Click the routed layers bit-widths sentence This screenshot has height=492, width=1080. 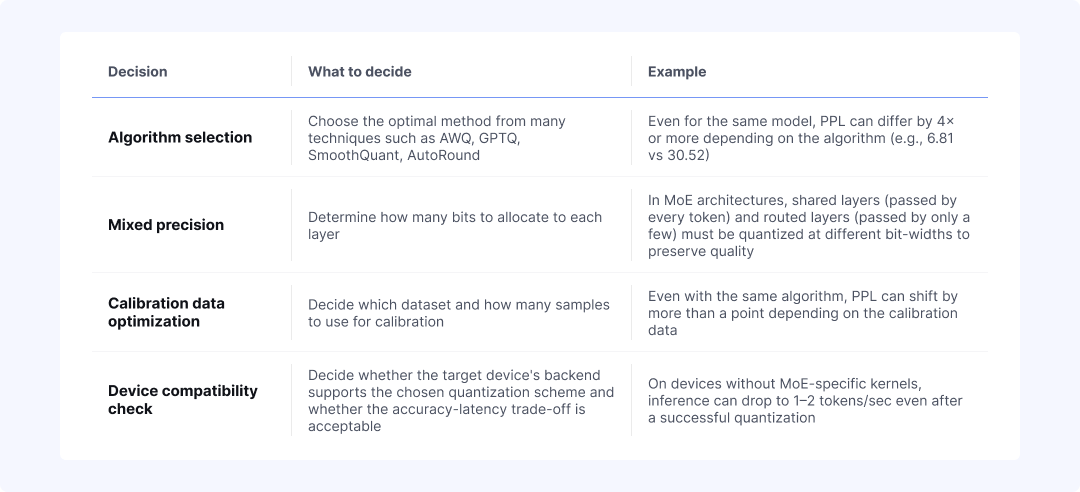(x=809, y=225)
